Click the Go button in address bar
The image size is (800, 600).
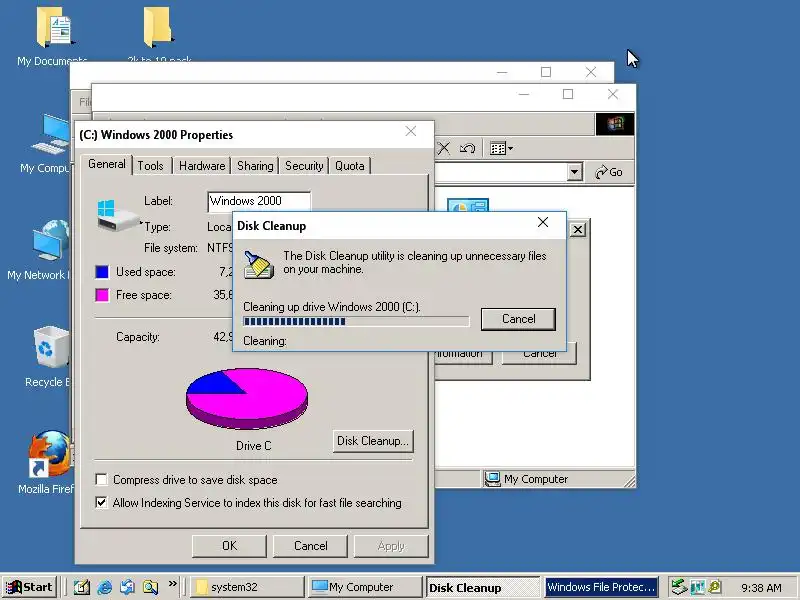pyautogui.click(x=609, y=172)
